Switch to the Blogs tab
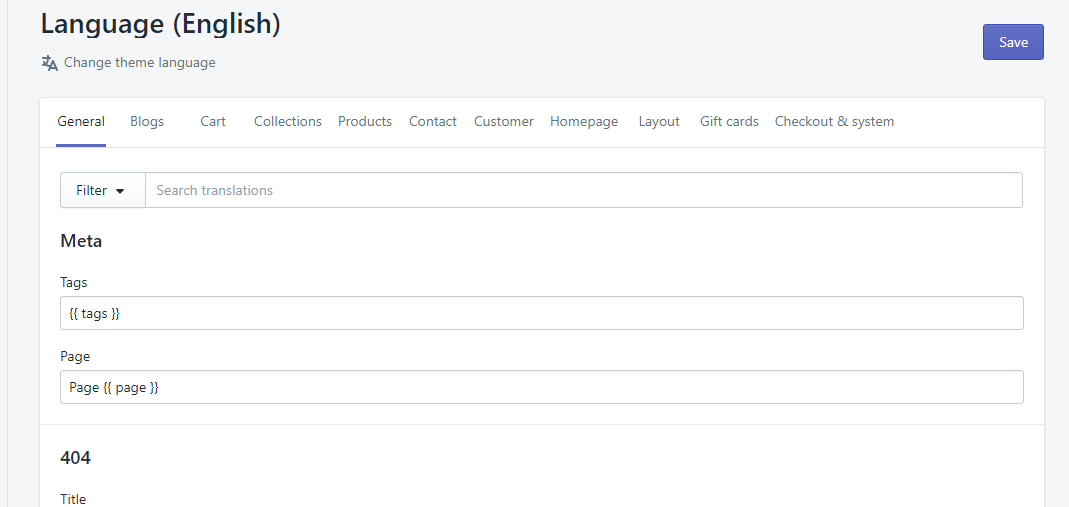This screenshot has width=1069, height=507. (147, 122)
